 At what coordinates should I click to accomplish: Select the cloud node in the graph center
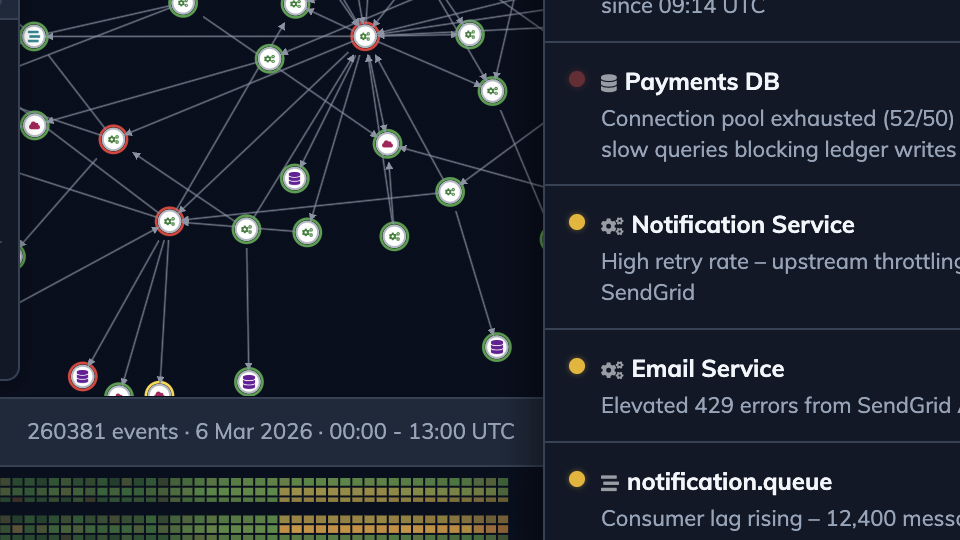point(387,144)
